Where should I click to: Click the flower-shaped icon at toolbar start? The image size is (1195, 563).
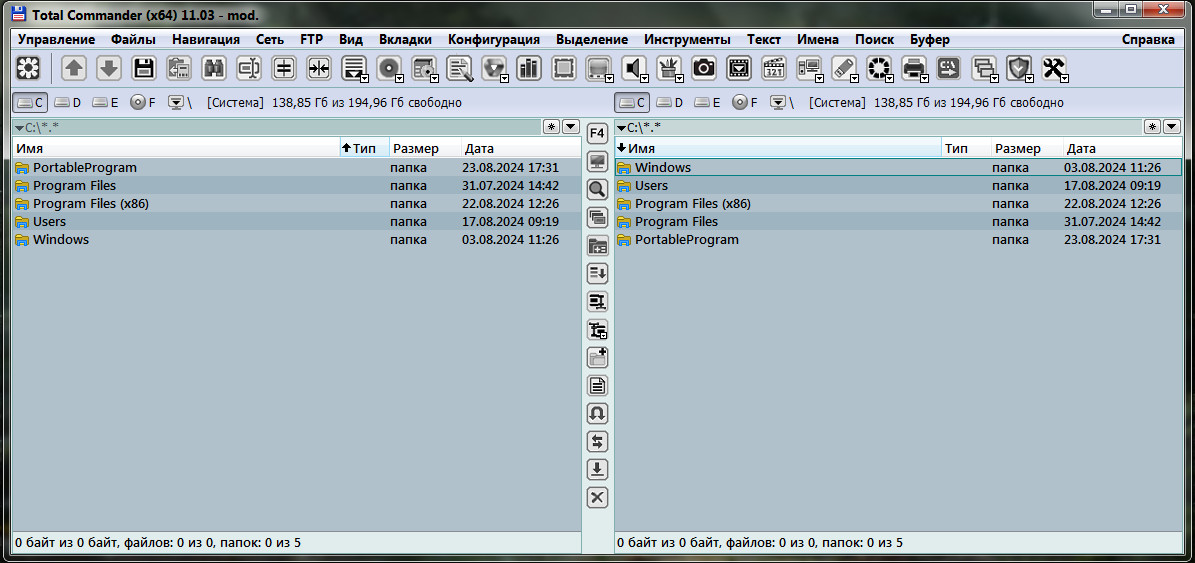pyautogui.click(x=28, y=69)
